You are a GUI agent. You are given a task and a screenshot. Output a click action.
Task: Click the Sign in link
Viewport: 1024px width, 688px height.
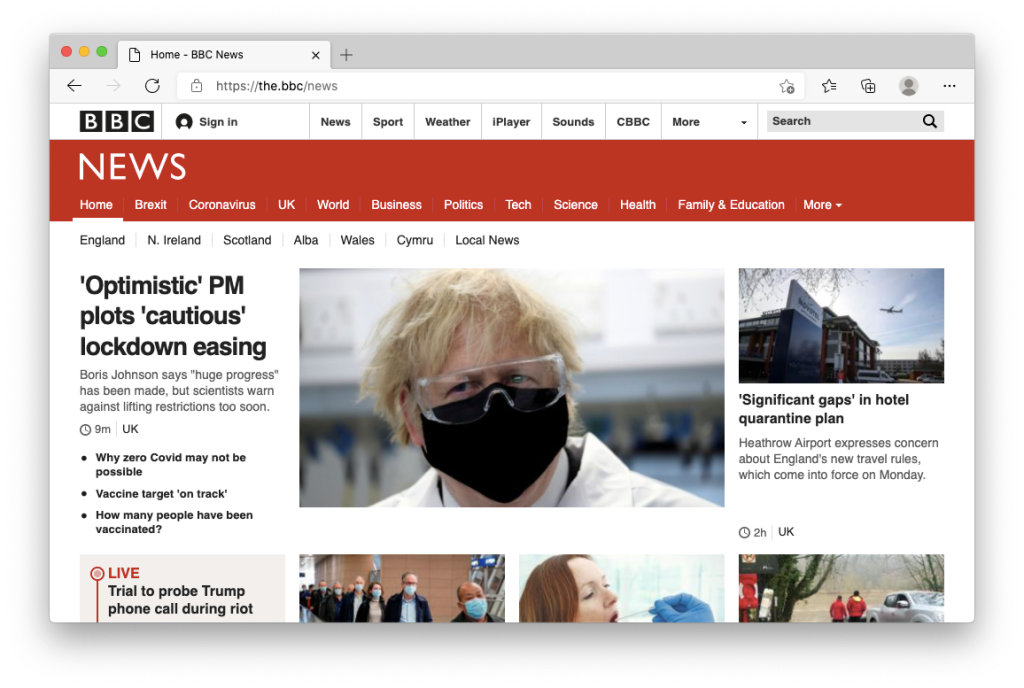pyautogui.click(x=207, y=122)
